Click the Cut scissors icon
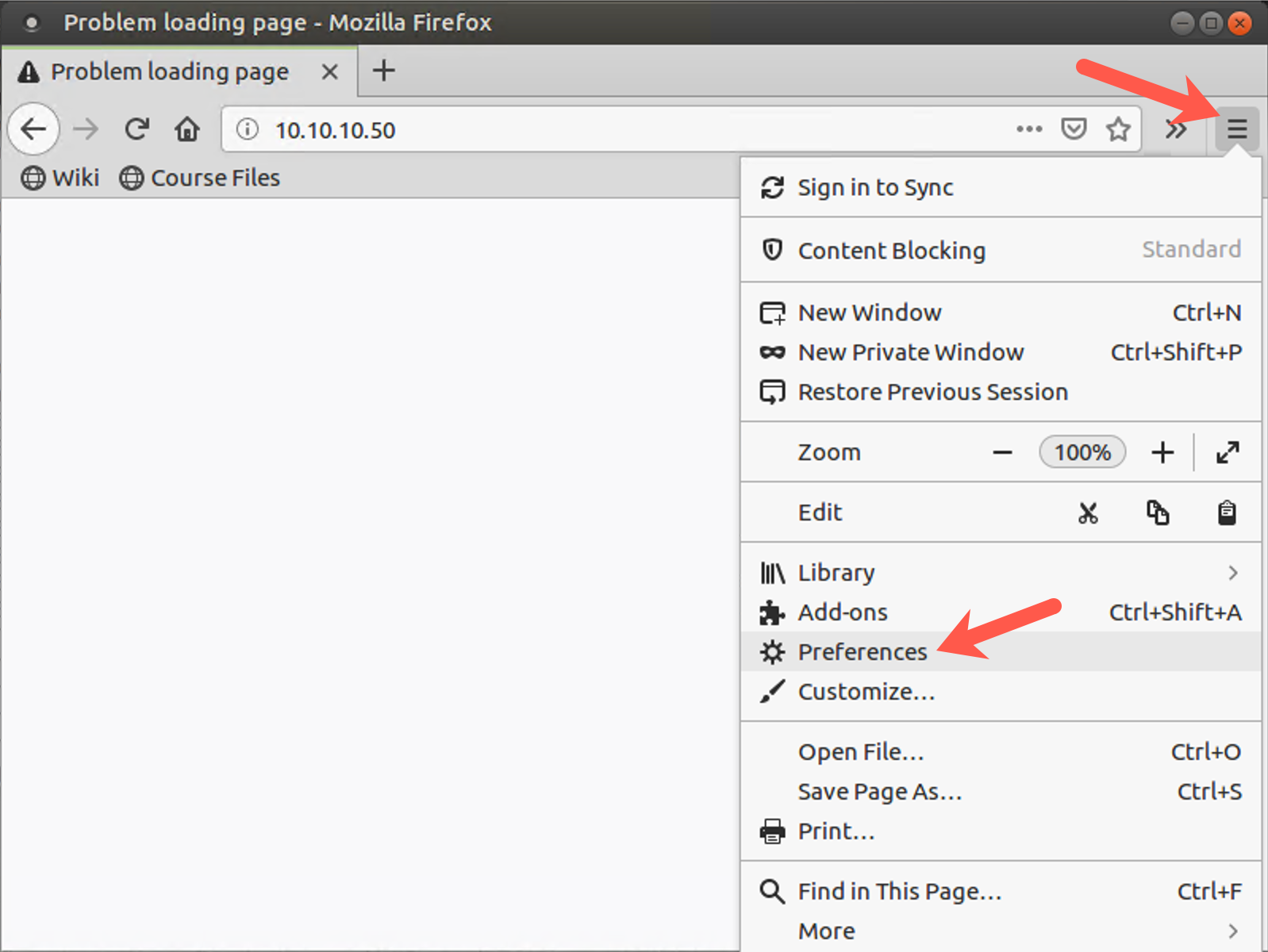 pos(1088,512)
